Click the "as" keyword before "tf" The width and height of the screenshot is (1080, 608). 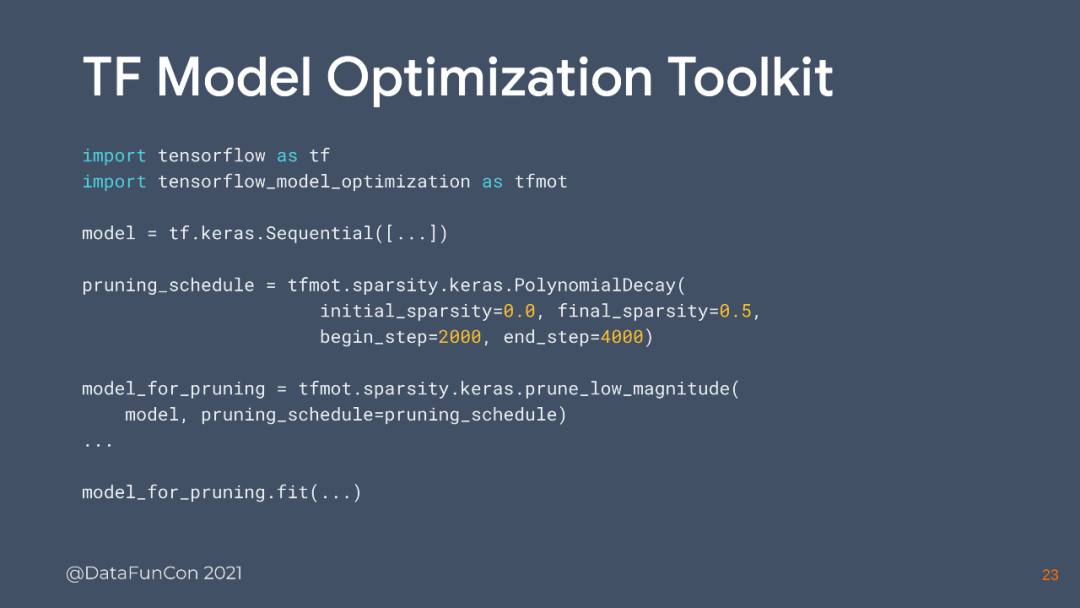(x=287, y=156)
